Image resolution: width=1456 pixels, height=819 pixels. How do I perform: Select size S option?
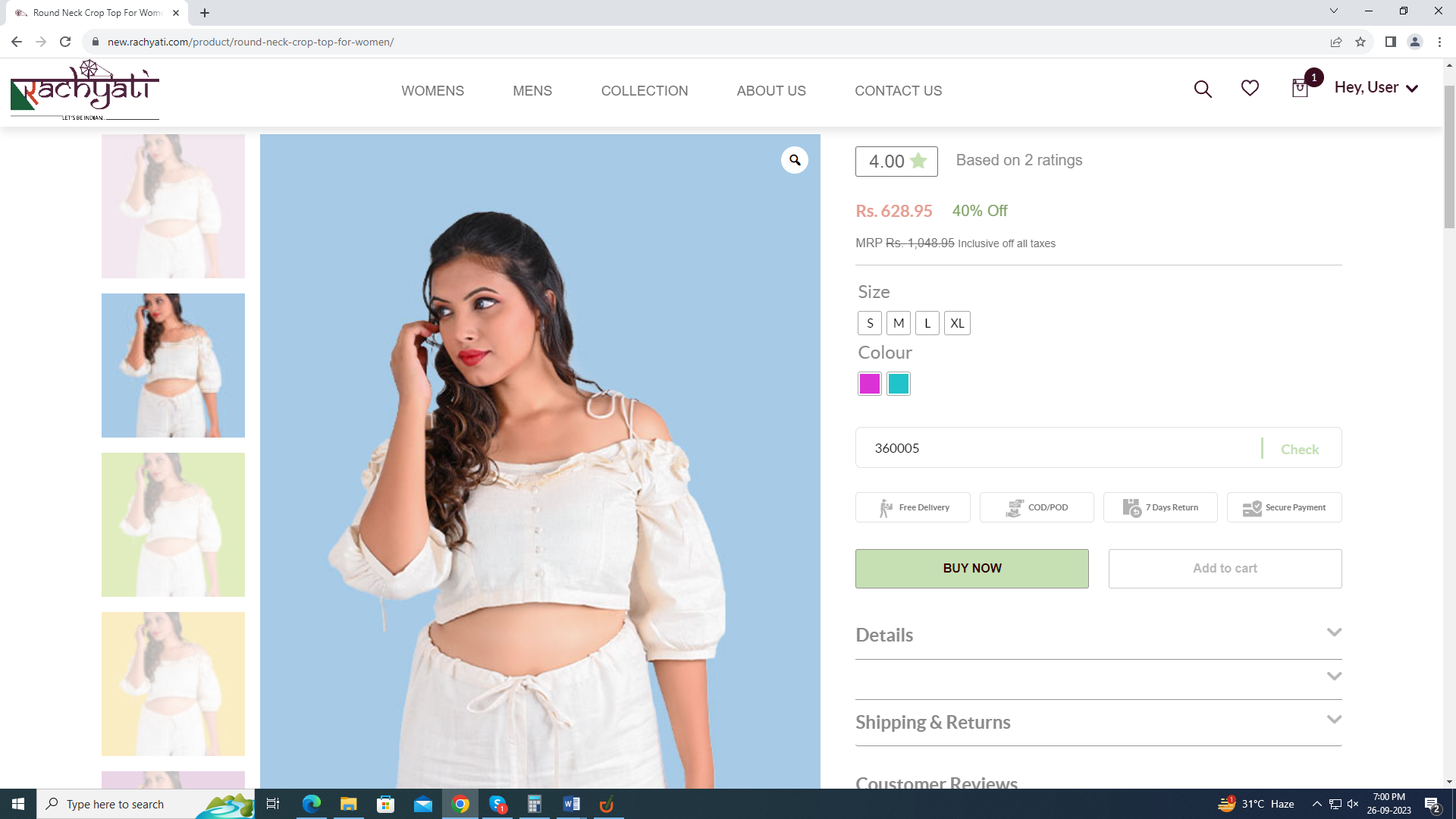pyautogui.click(x=870, y=323)
